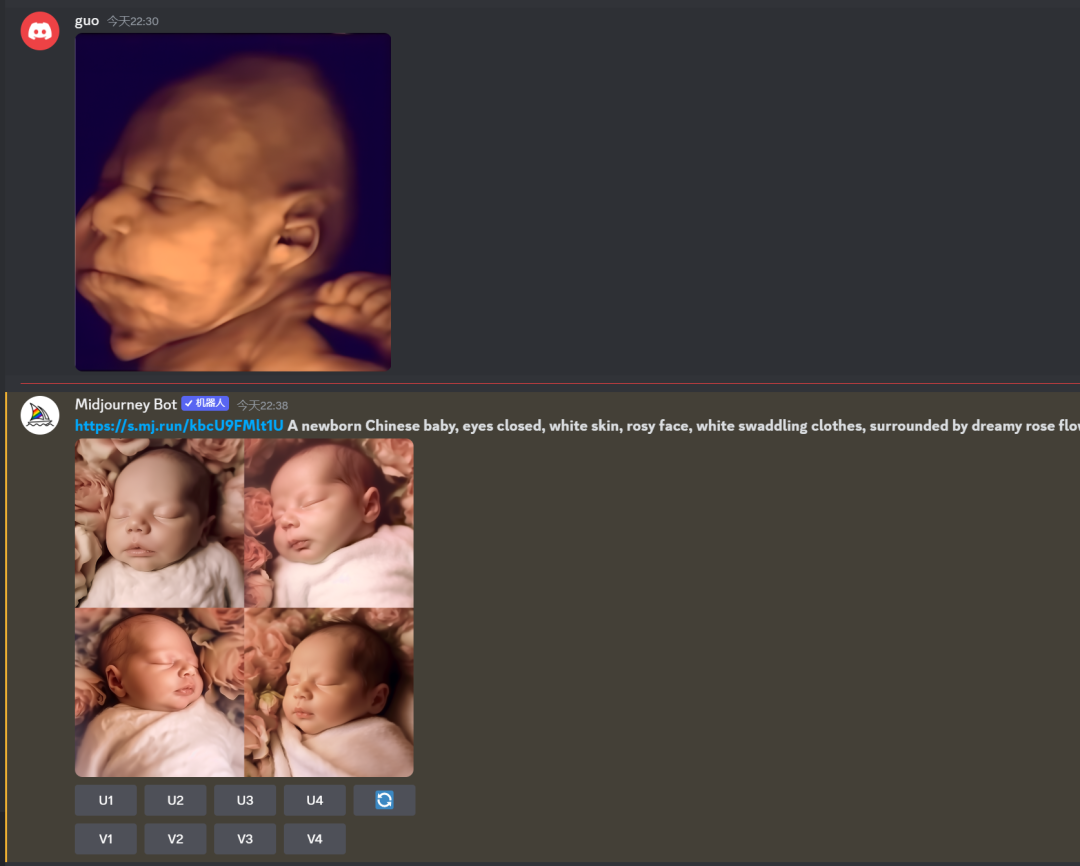Click the verified bot badge (机器人)
This screenshot has width=1080, height=866.
pyautogui.click(x=205, y=404)
